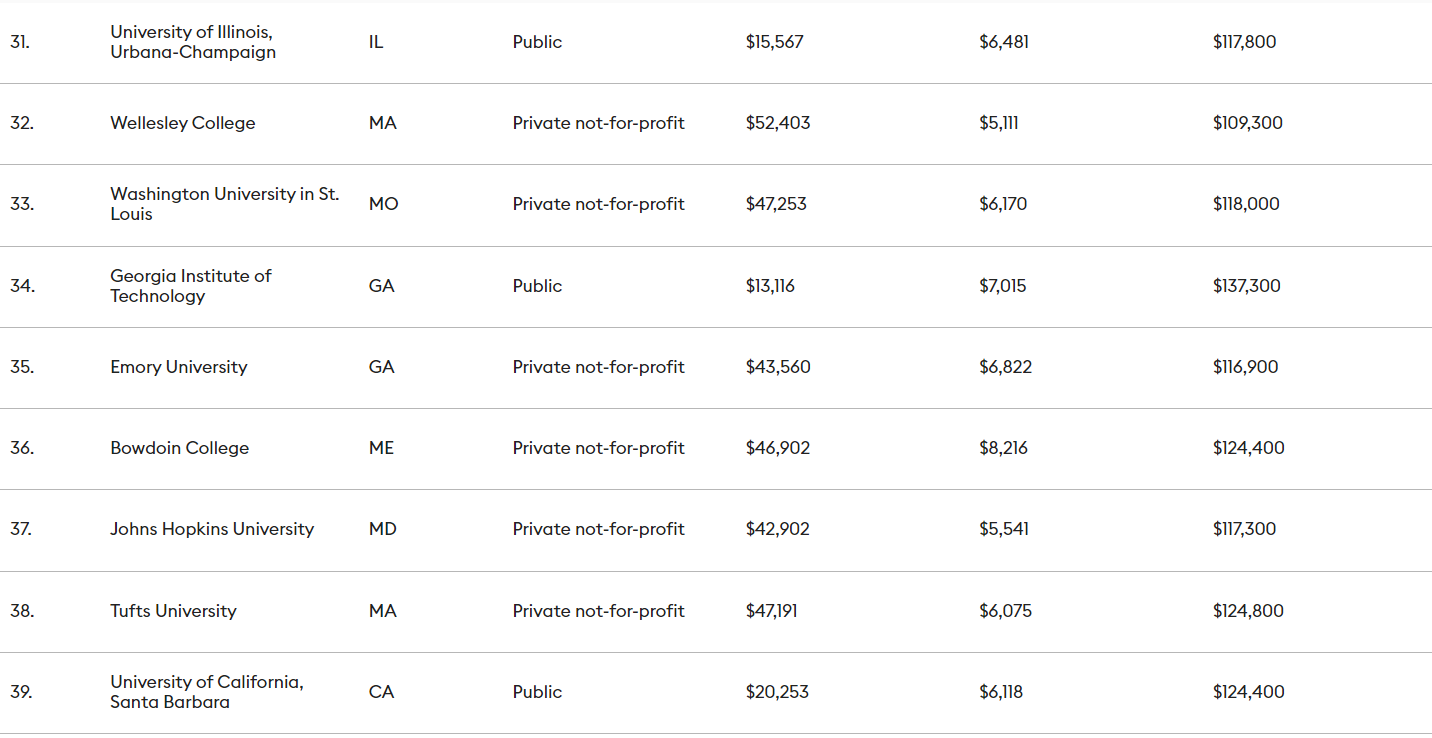Click the Emory University name
1432x738 pixels.
(178, 367)
